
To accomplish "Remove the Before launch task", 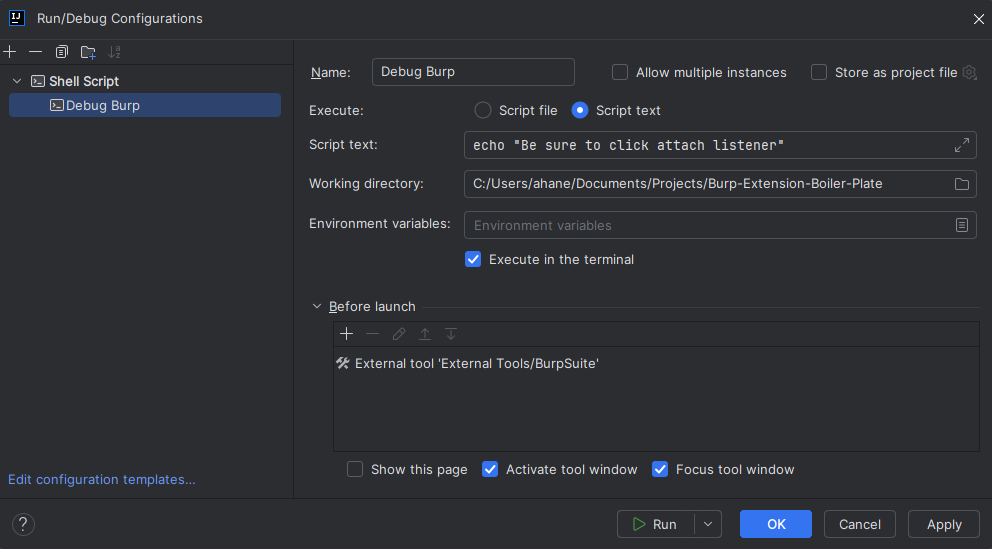I will coord(373,334).
